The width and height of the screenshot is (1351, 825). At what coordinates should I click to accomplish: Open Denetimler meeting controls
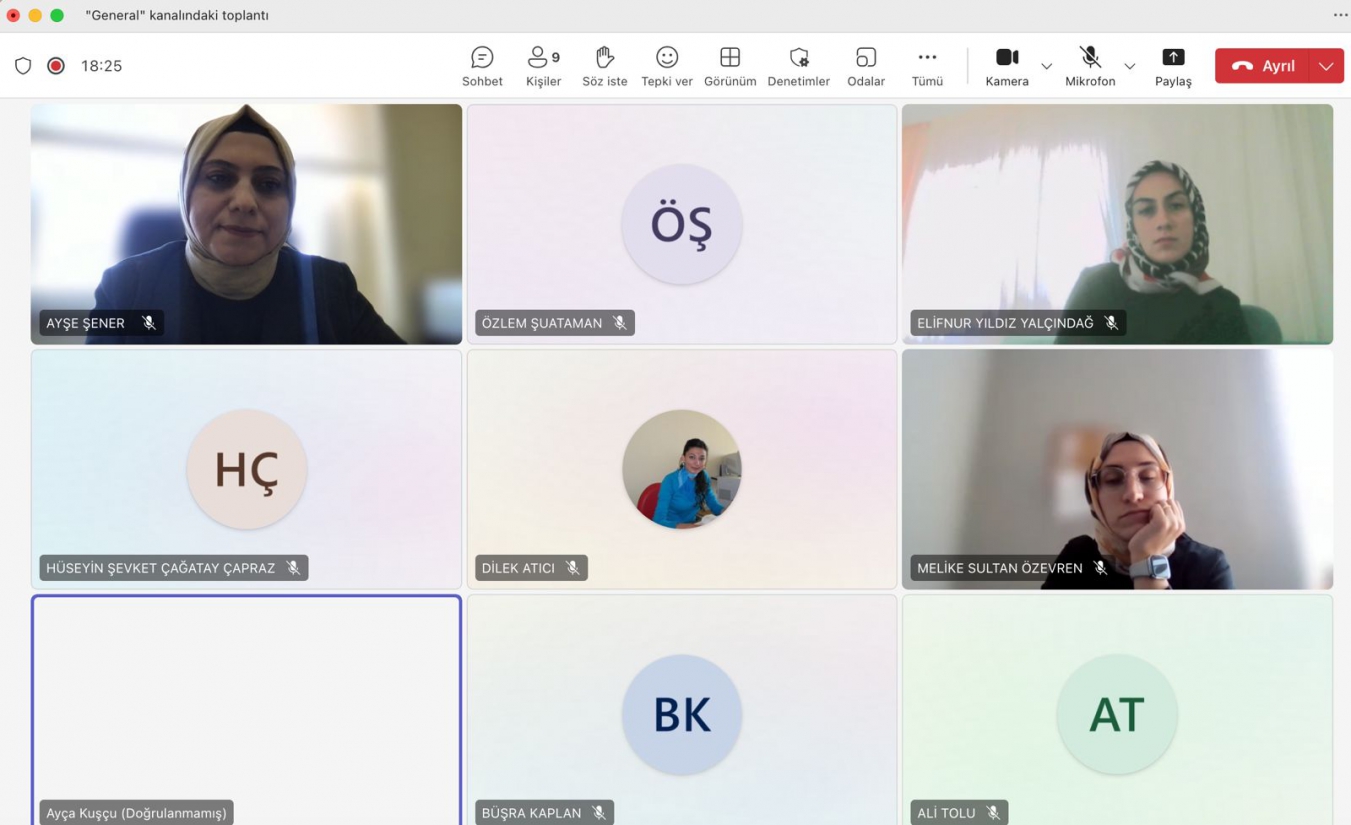(798, 66)
